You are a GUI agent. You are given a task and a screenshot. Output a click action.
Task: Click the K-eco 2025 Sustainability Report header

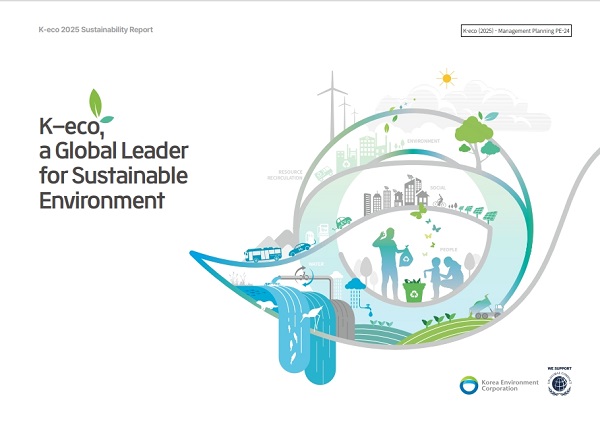click(x=83, y=29)
